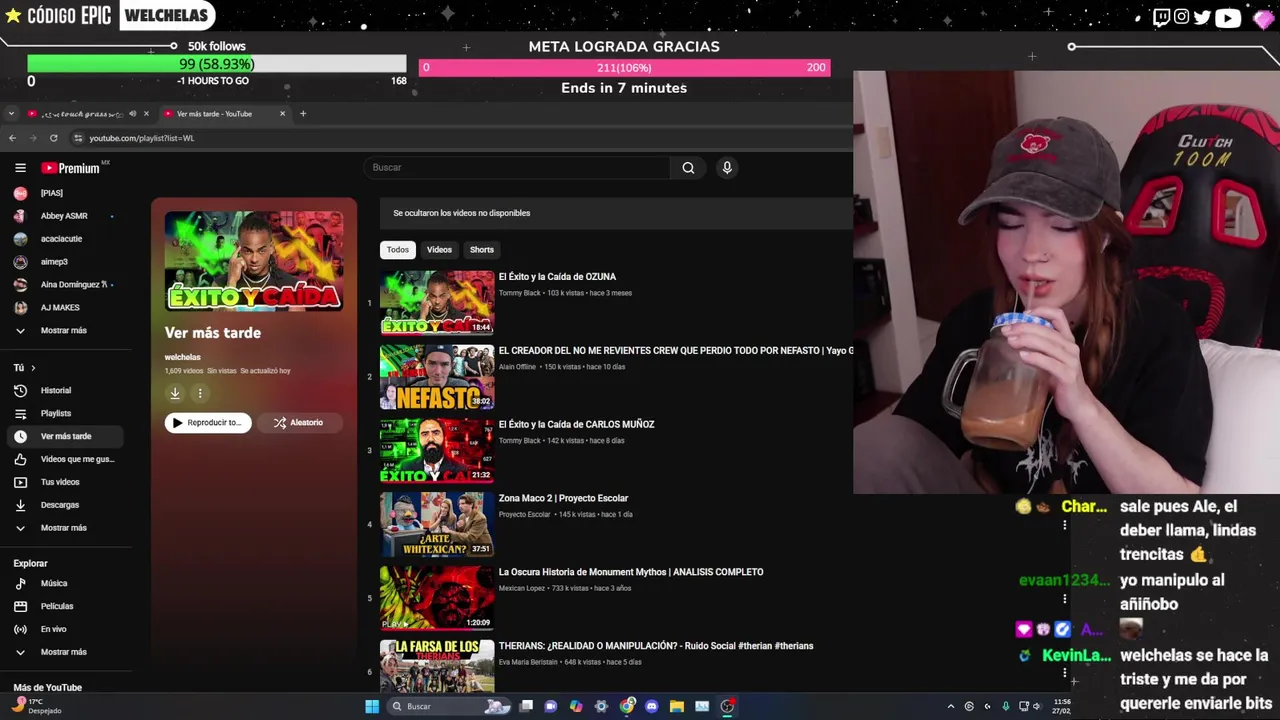
Task: Click the address bar URL
Action: coord(141,138)
